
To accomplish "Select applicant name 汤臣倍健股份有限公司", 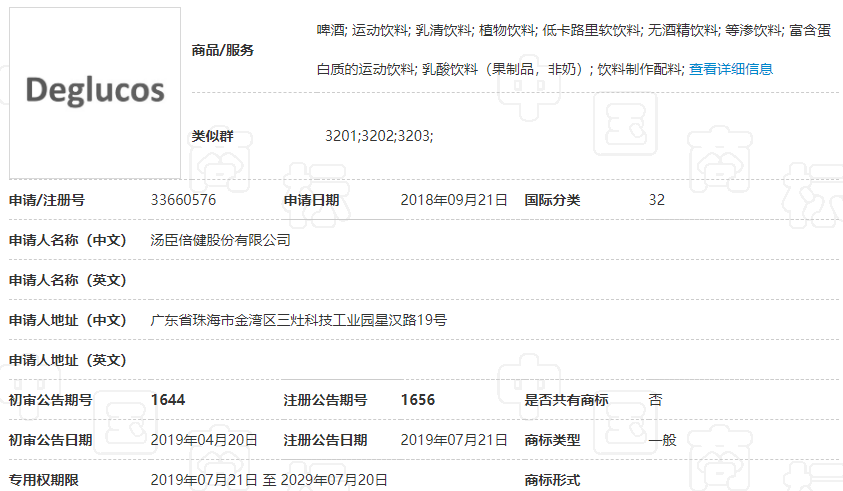I will pos(220,240).
